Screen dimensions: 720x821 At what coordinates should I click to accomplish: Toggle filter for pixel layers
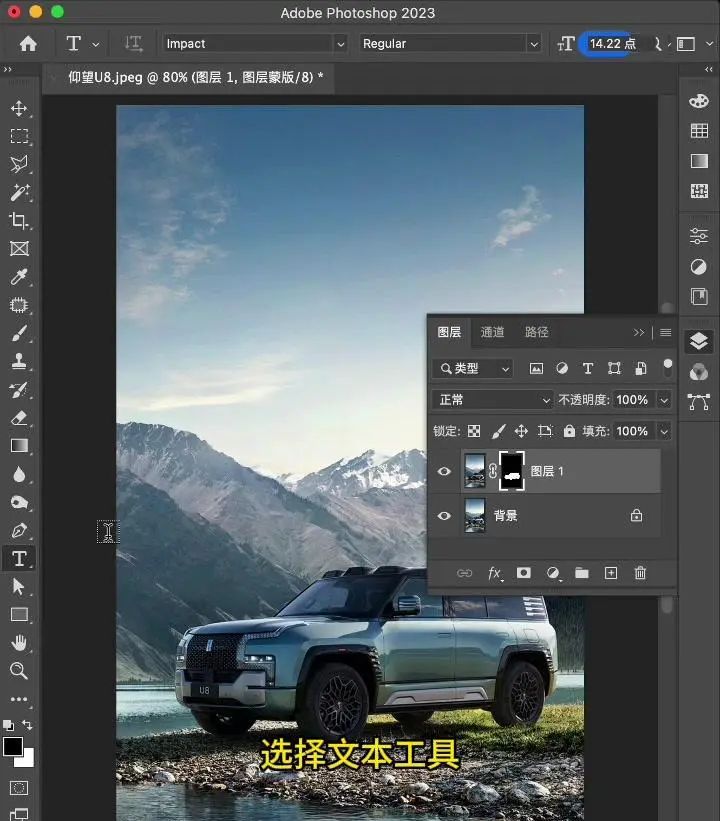536,369
